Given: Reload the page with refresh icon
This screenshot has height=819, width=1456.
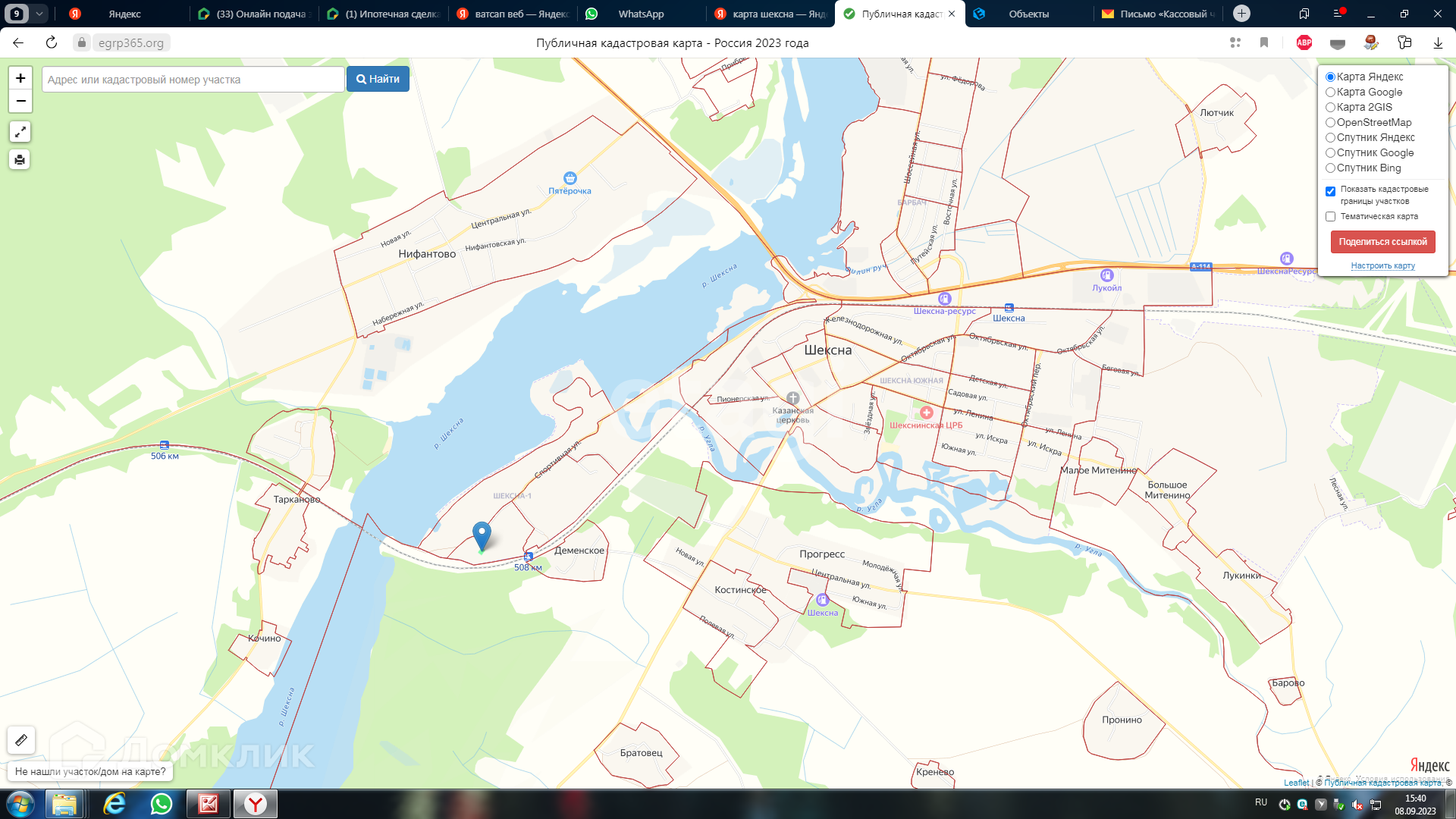Looking at the screenshot, I should pyautogui.click(x=52, y=42).
